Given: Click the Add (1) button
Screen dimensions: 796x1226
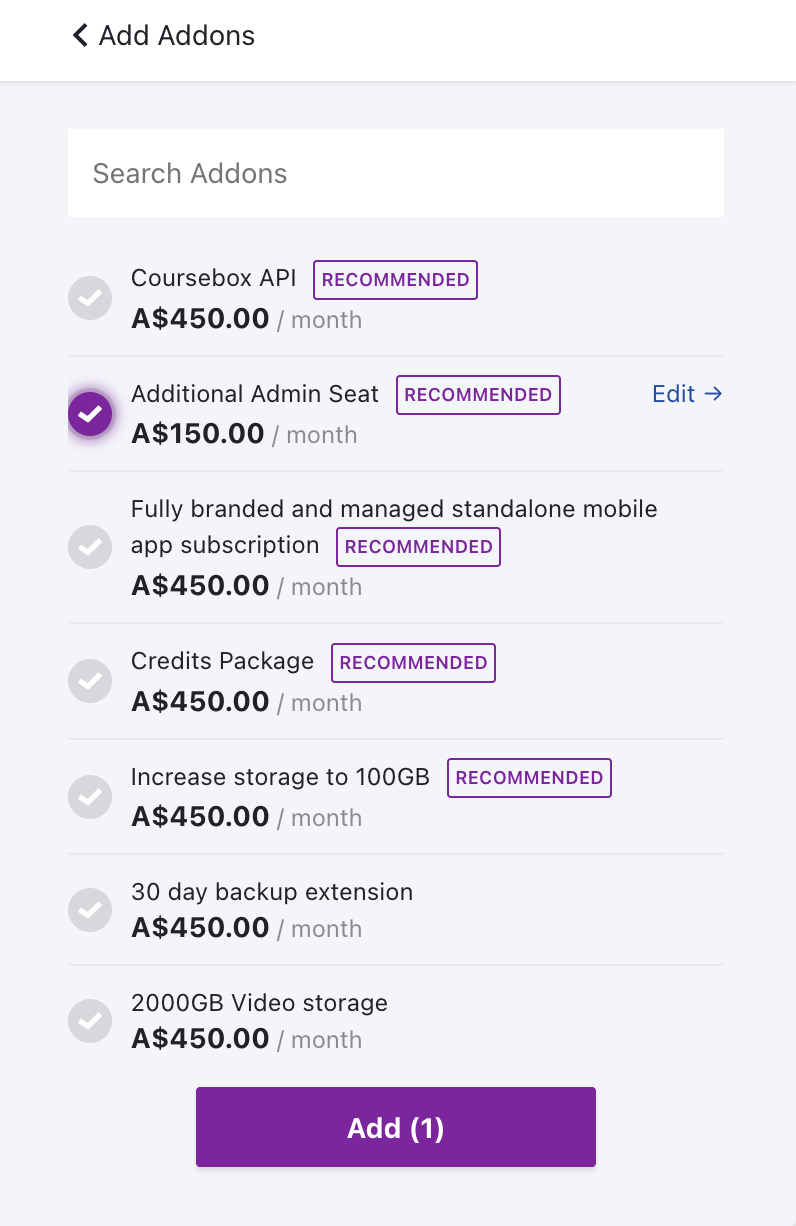Looking at the screenshot, I should 396,1127.
